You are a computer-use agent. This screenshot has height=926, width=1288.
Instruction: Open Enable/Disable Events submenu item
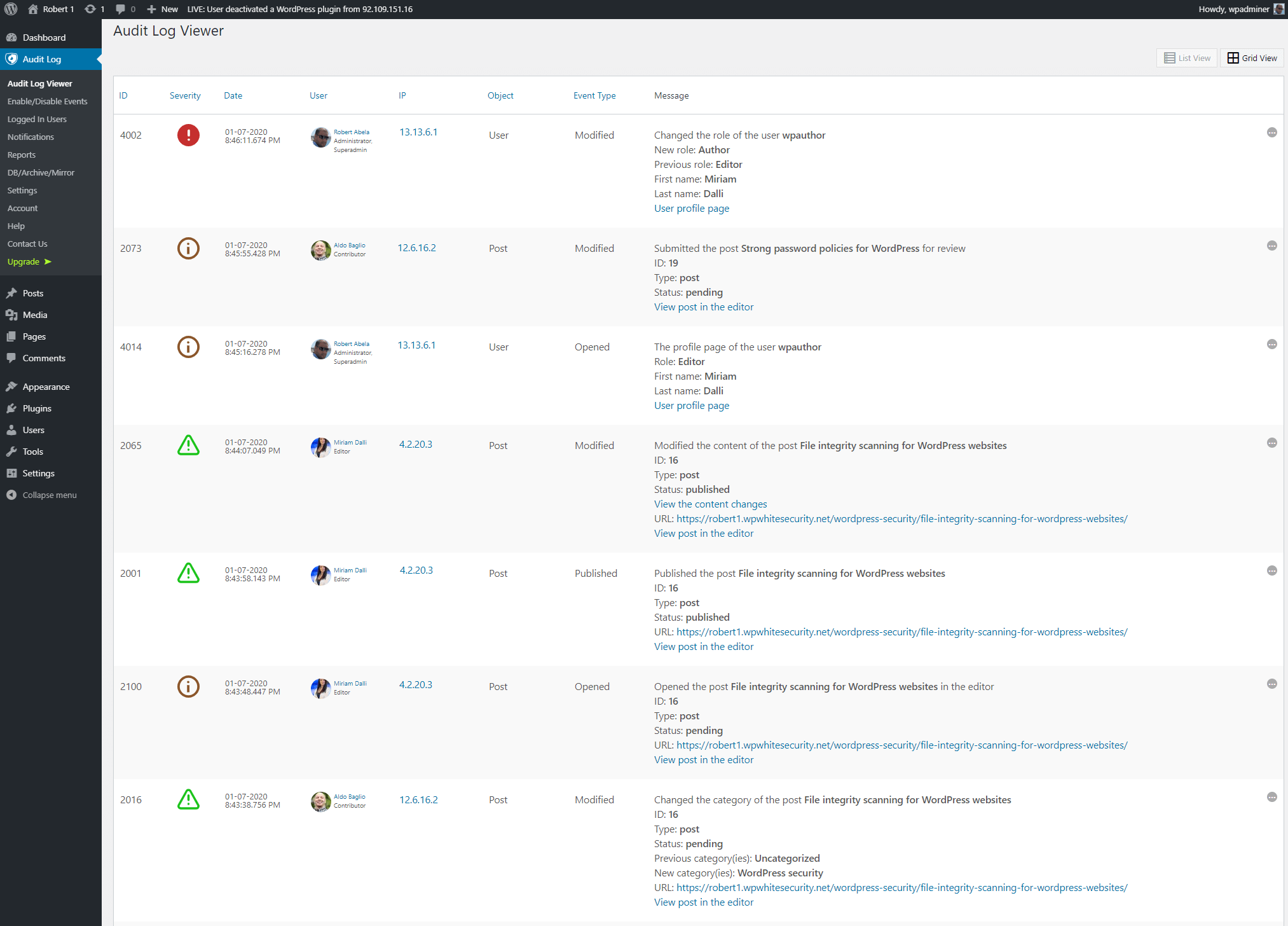[x=47, y=101]
